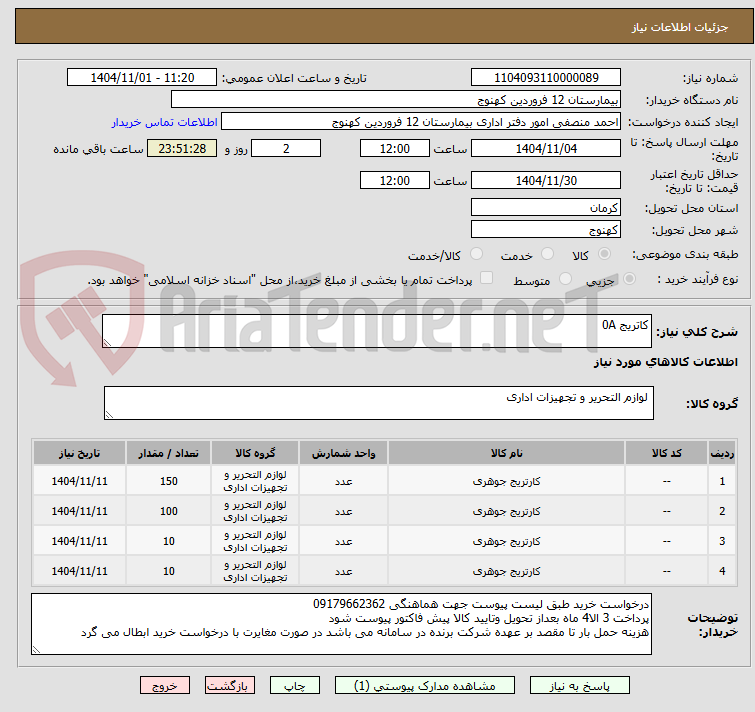Click the date 1404/11/11 in row 4

coord(79,571)
